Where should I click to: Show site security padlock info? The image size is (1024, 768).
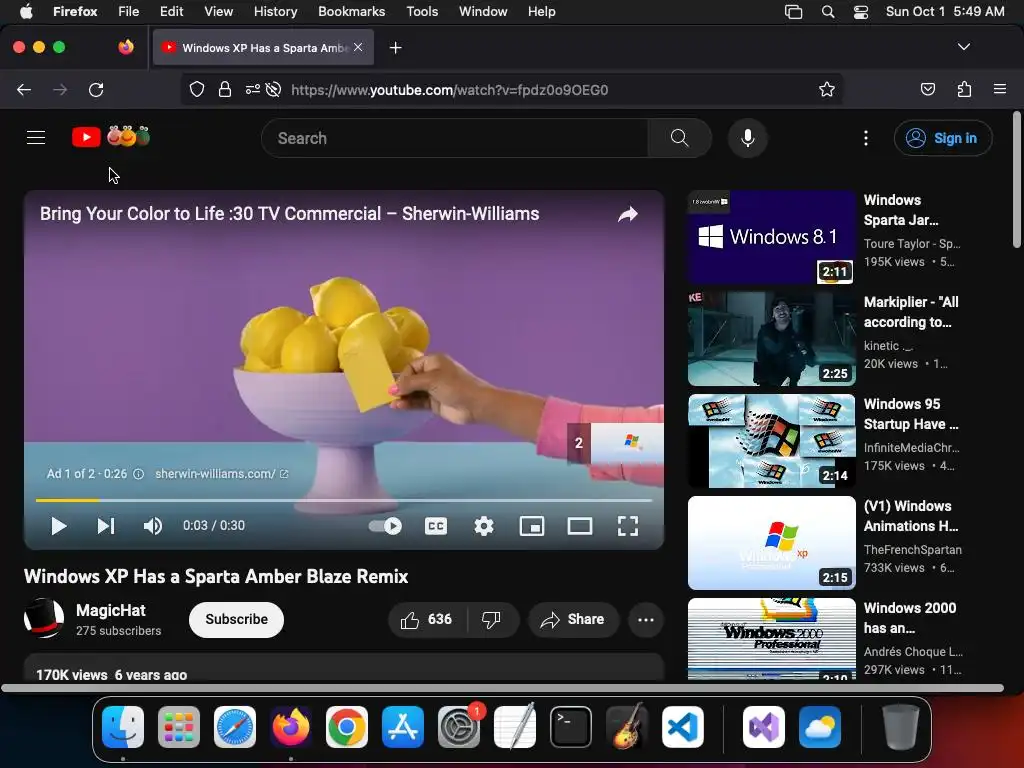tap(225, 89)
